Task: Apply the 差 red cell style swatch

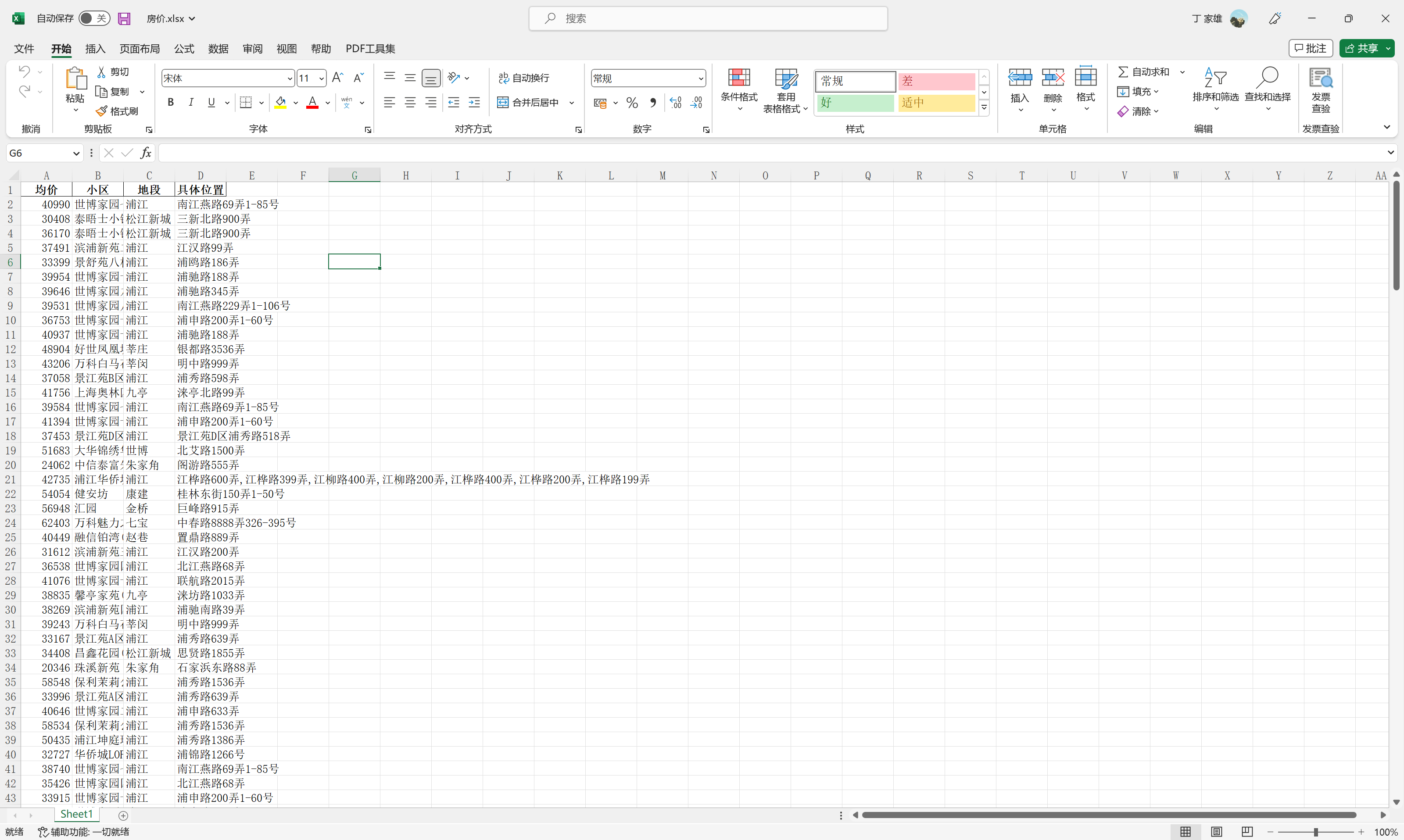Action: click(x=936, y=81)
